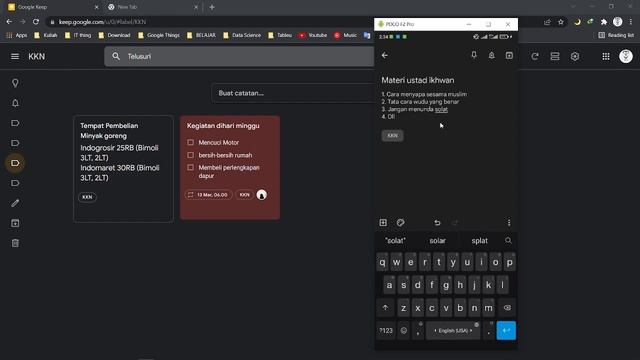Select the highlighted KKN label in sidebar
The width and height of the screenshot is (640, 360).
tap(15, 163)
